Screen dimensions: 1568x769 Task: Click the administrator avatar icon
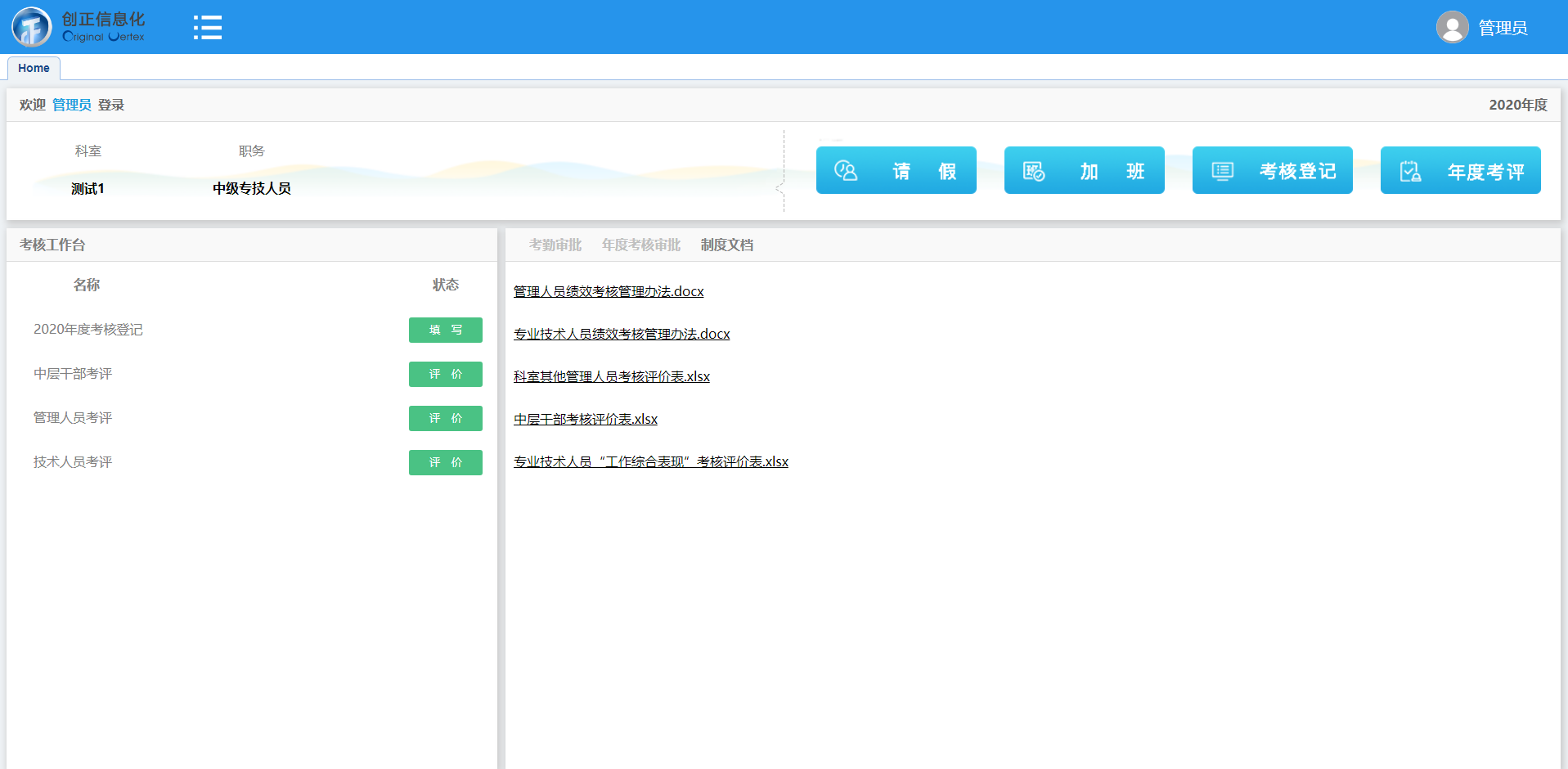(x=1452, y=27)
